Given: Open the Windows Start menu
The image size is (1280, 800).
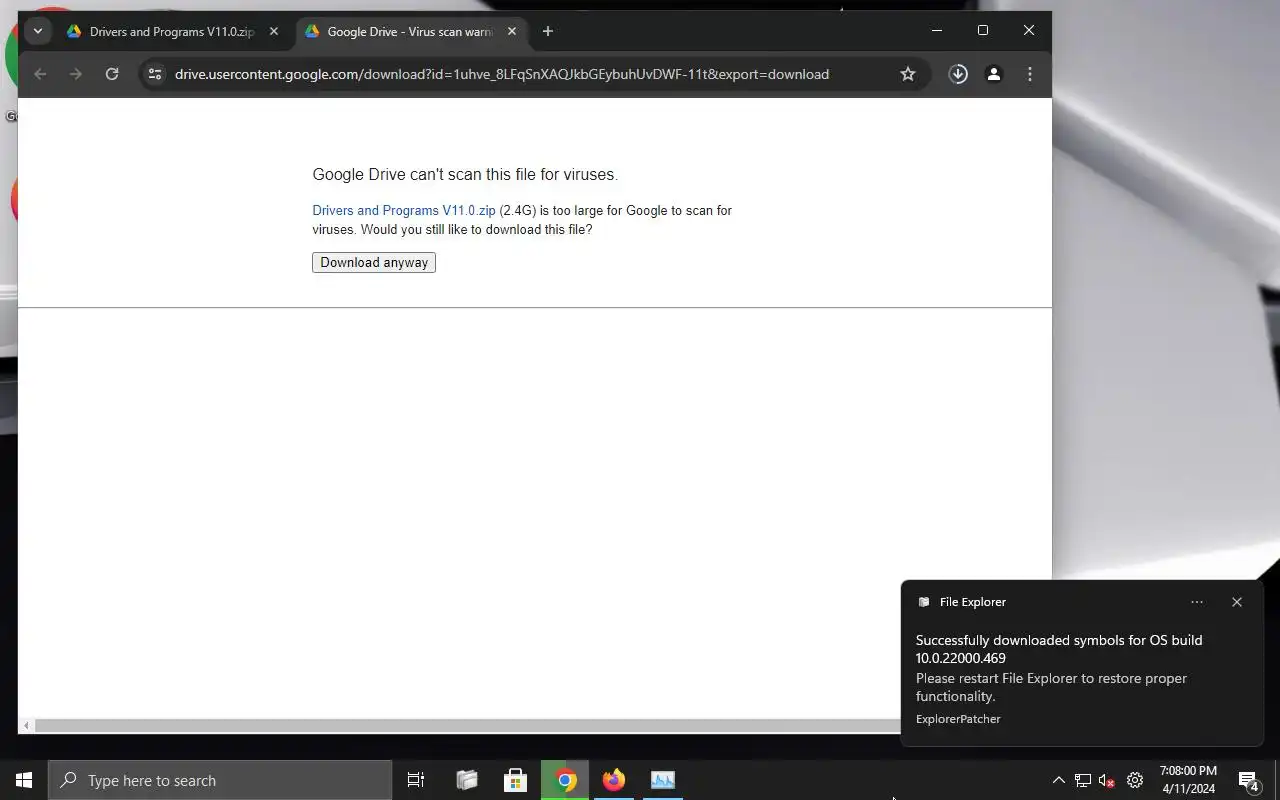Looking at the screenshot, I should point(24,780).
